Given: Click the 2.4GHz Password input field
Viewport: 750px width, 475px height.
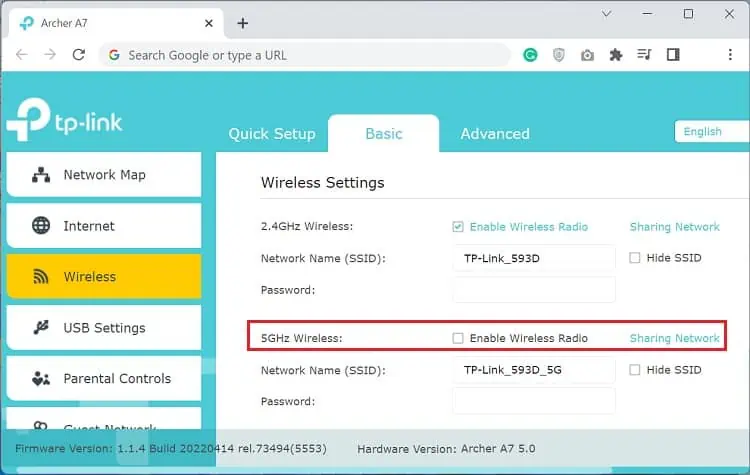Looking at the screenshot, I should pyautogui.click(x=533, y=290).
